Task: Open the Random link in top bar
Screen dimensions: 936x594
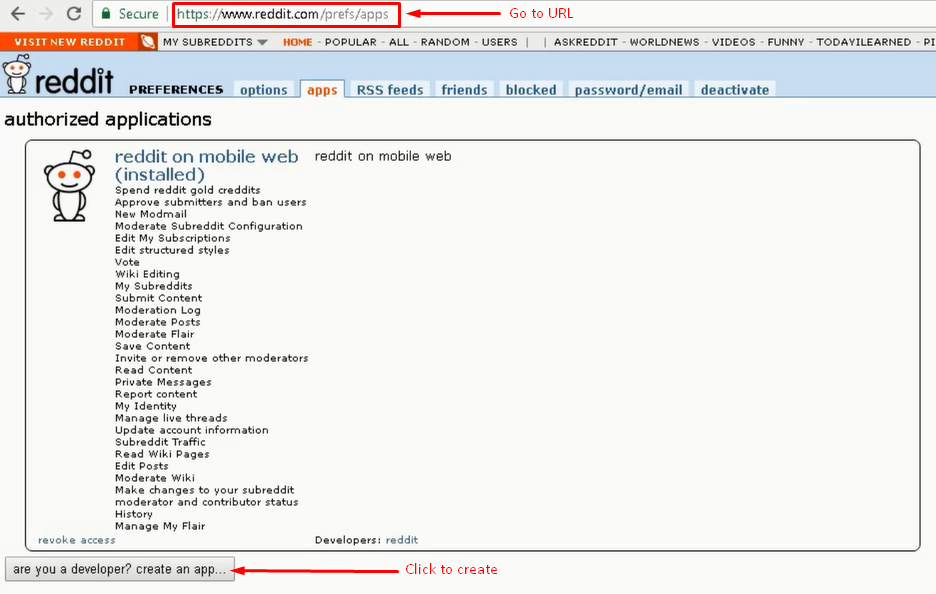Action: [445, 42]
